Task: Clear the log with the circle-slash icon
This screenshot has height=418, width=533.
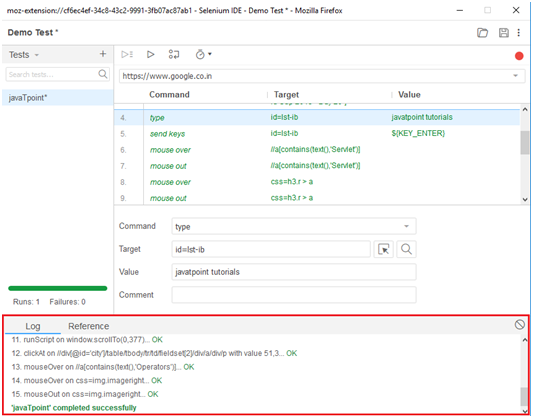Action: (519, 325)
